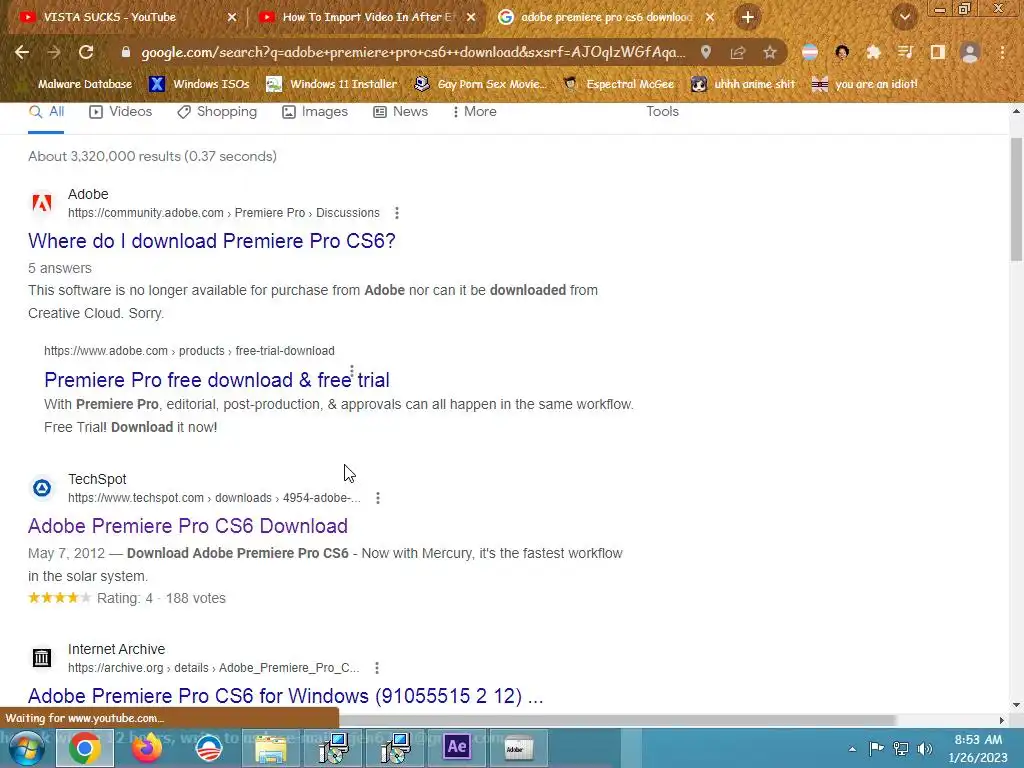The width and height of the screenshot is (1024, 768).
Task: Open the Windows 11 Installer bookmark
Action: click(332, 84)
